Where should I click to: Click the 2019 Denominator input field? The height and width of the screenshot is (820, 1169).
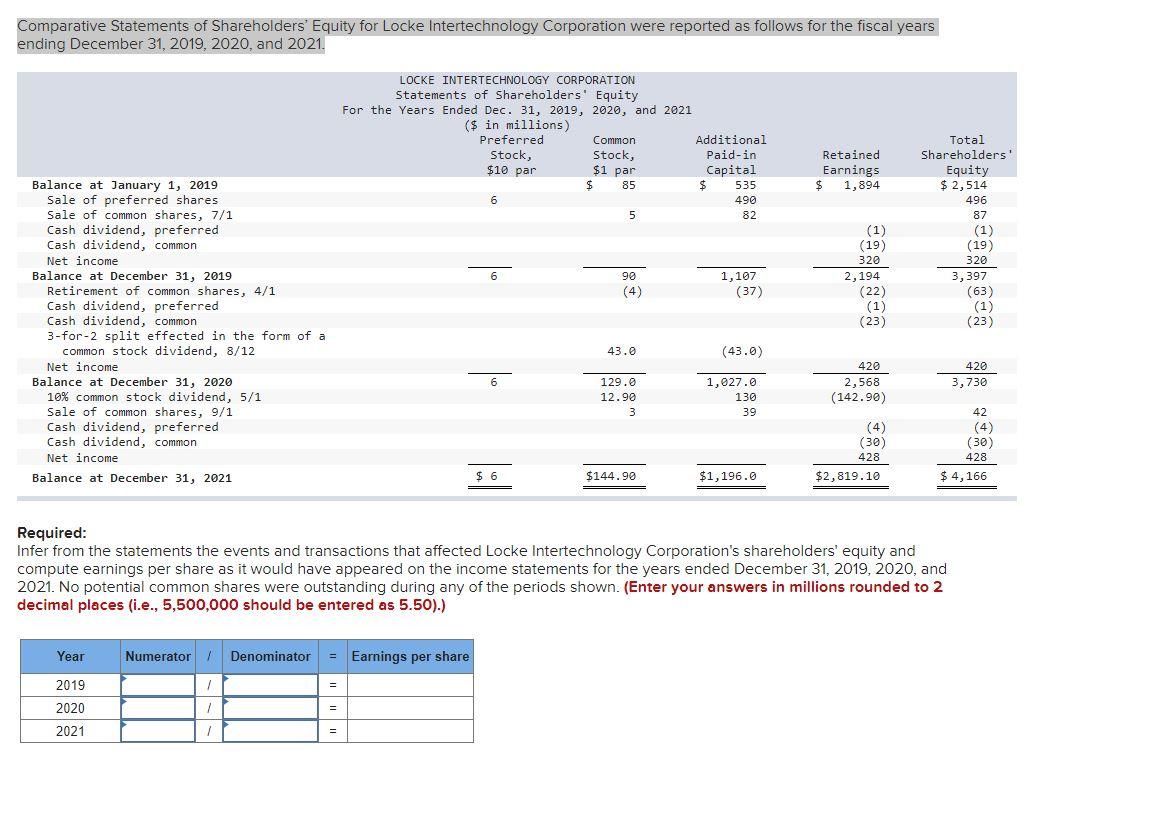(x=269, y=684)
